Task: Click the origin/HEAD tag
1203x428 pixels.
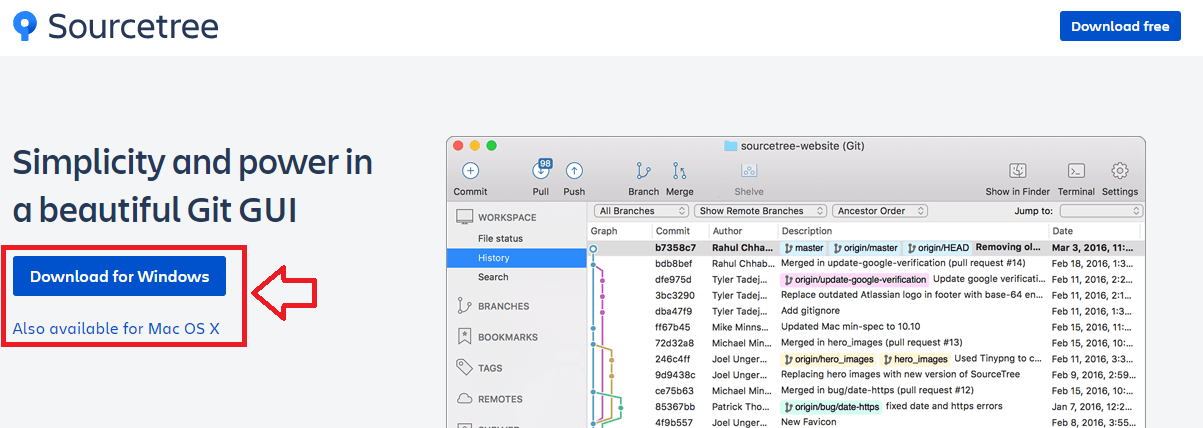Action: point(938,247)
